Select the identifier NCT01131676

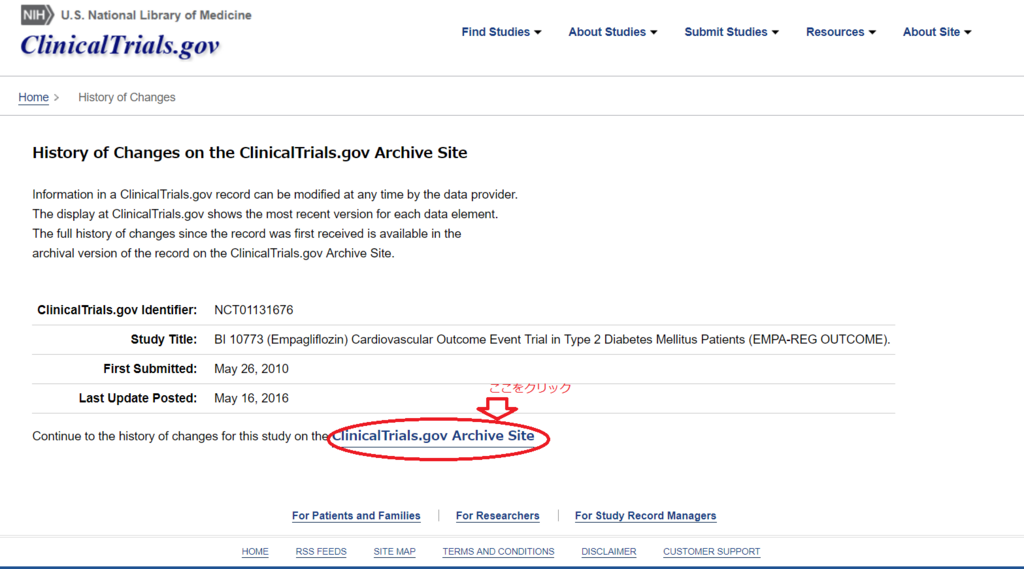click(x=253, y=310)
